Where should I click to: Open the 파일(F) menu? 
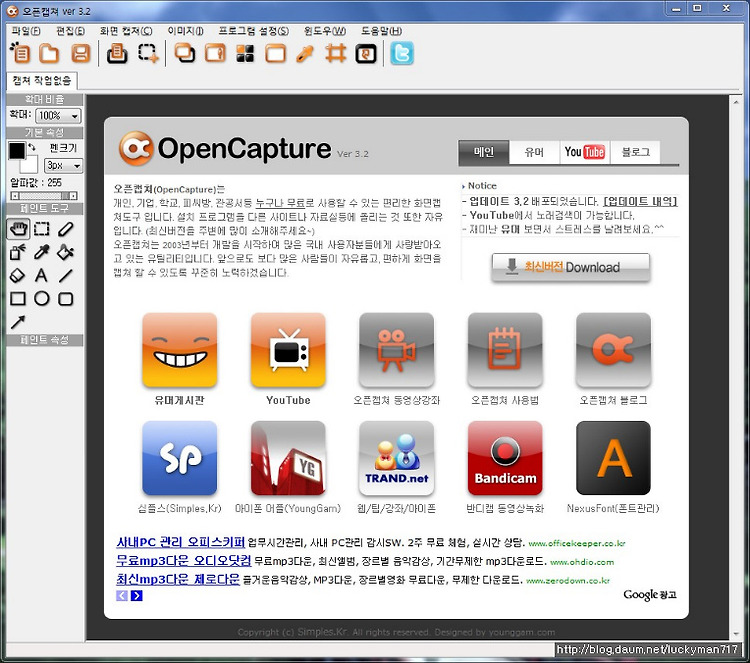tap(26, 31)
